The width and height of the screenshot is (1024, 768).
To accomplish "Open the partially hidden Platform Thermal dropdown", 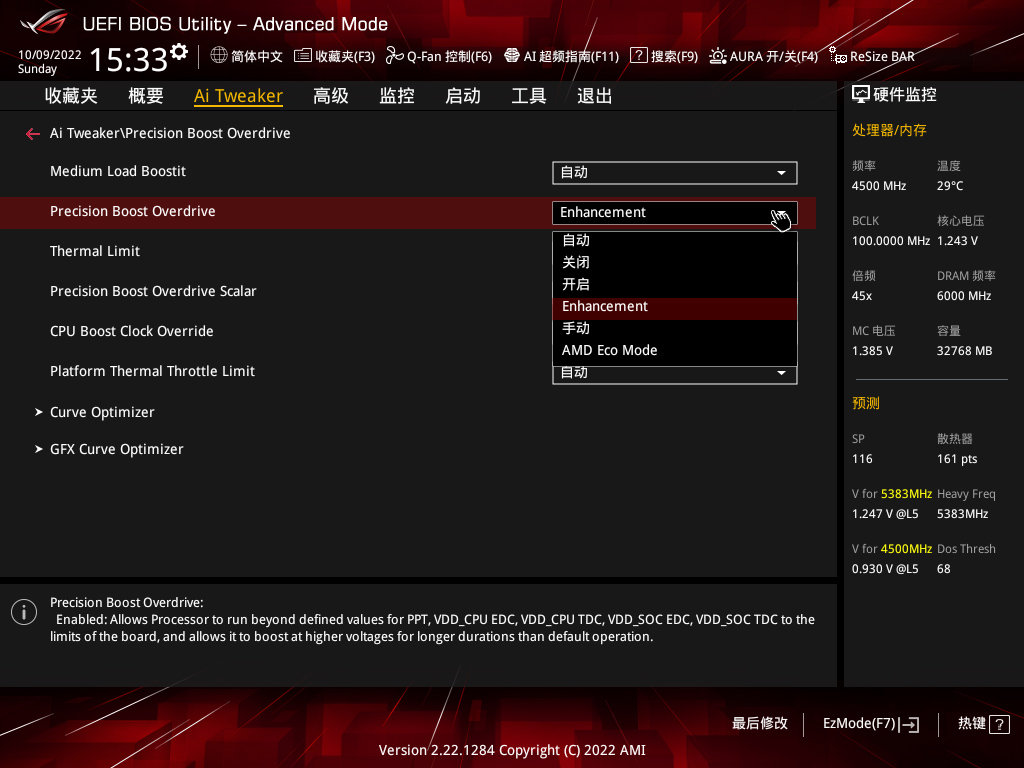I will (x=675, y=375).
